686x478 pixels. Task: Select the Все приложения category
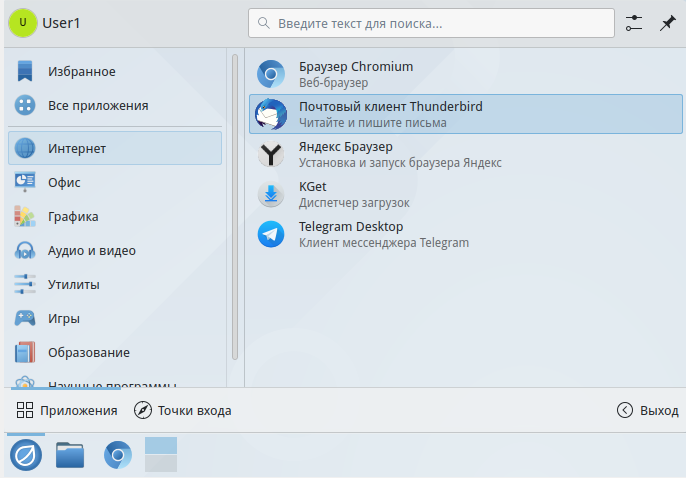(x=97, y=105)
